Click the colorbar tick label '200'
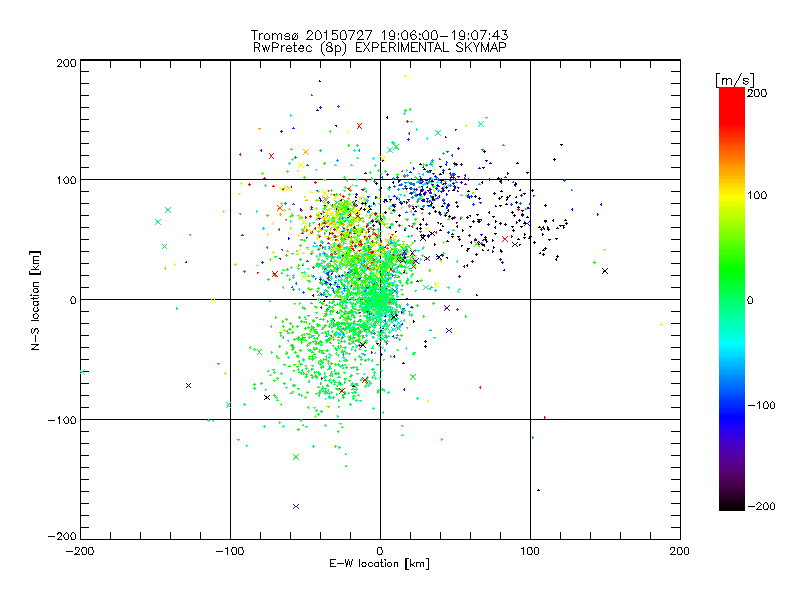This screenshot has width=800, height=600. pyautogui.click(x=757, y=93)
